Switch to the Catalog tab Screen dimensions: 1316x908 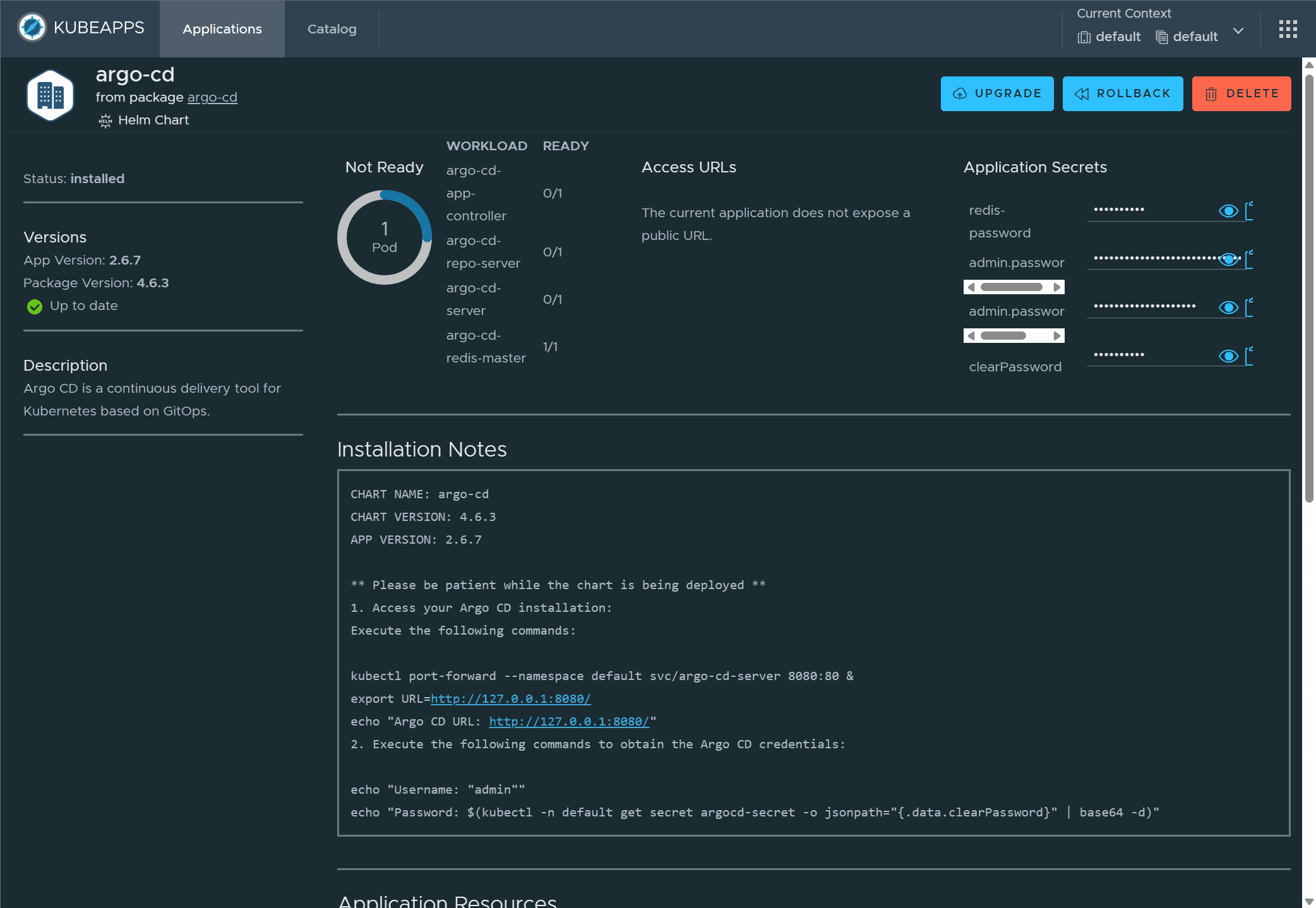332,29
